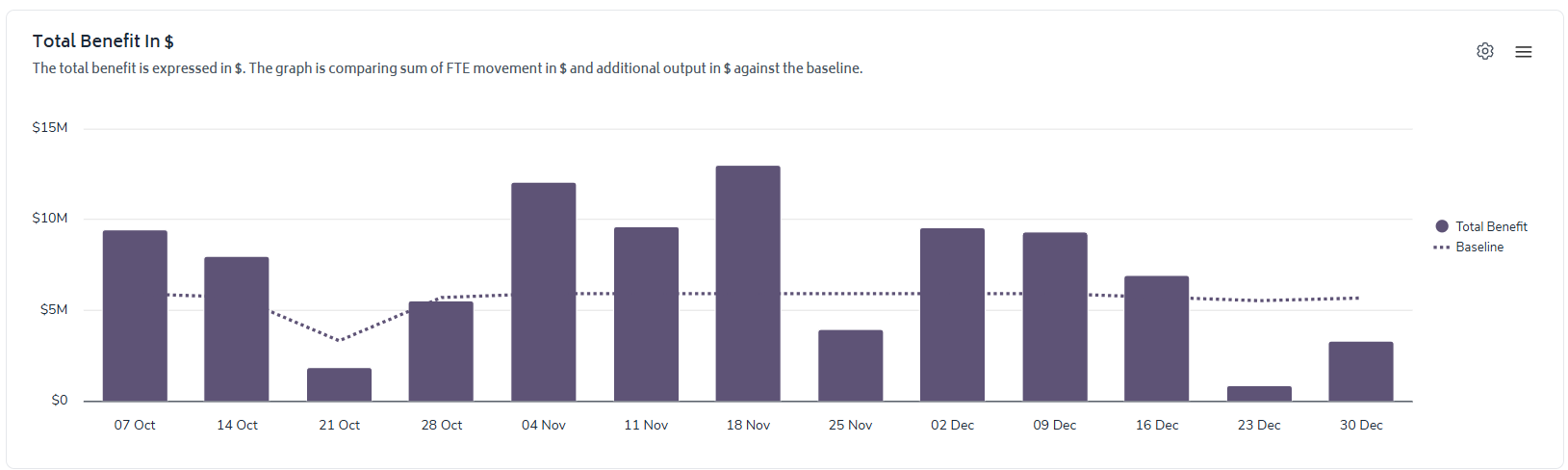Click the short 21 Oct bar
Image resolution: width=1568 pixels, height=470 pixels.
[x=339, y=384]
